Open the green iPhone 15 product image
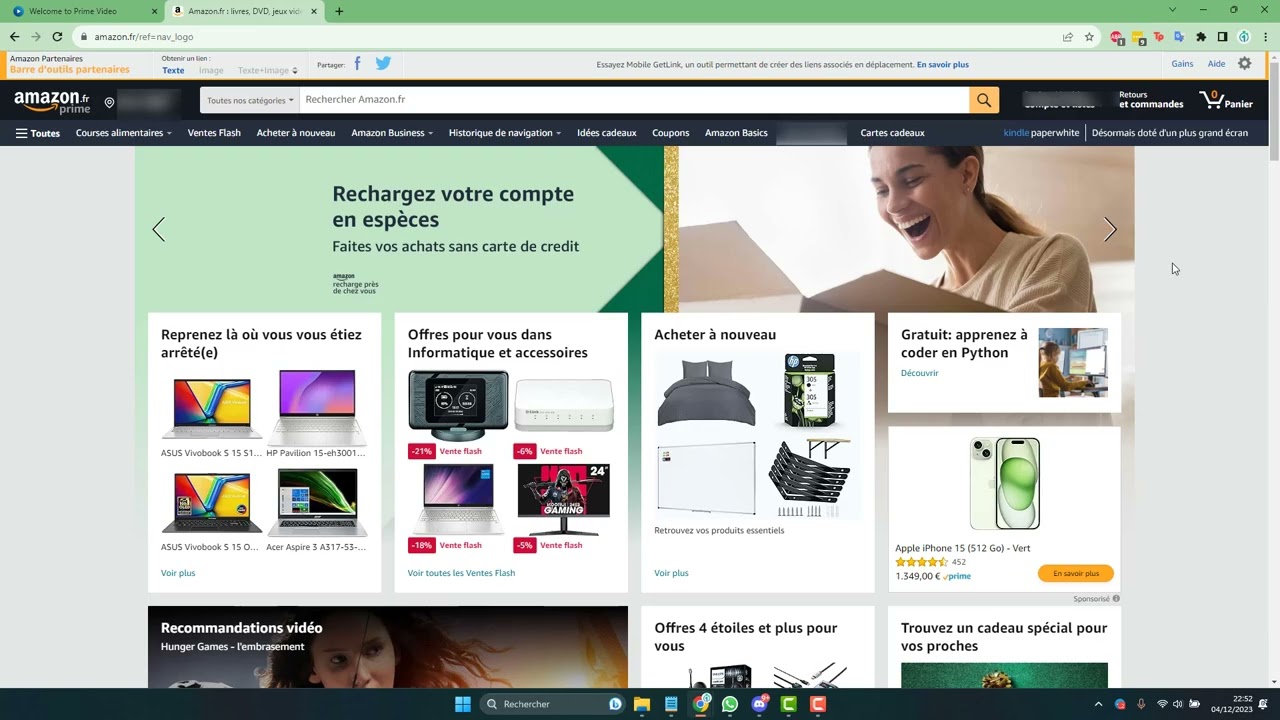This screenshot has height=720, width=1280. coord(1004,483)
